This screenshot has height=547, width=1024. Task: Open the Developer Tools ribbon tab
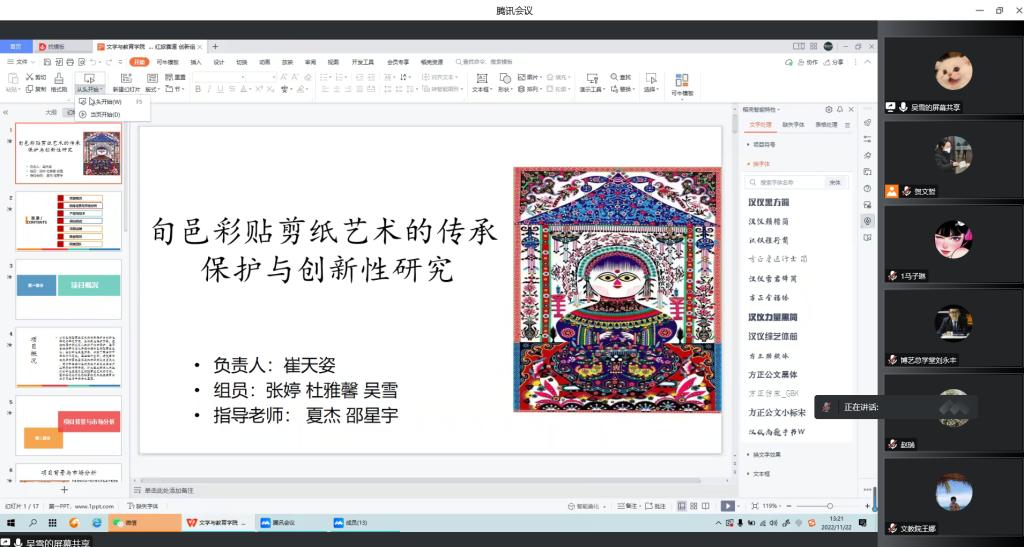pyautogui.click(x=362, y=62)
